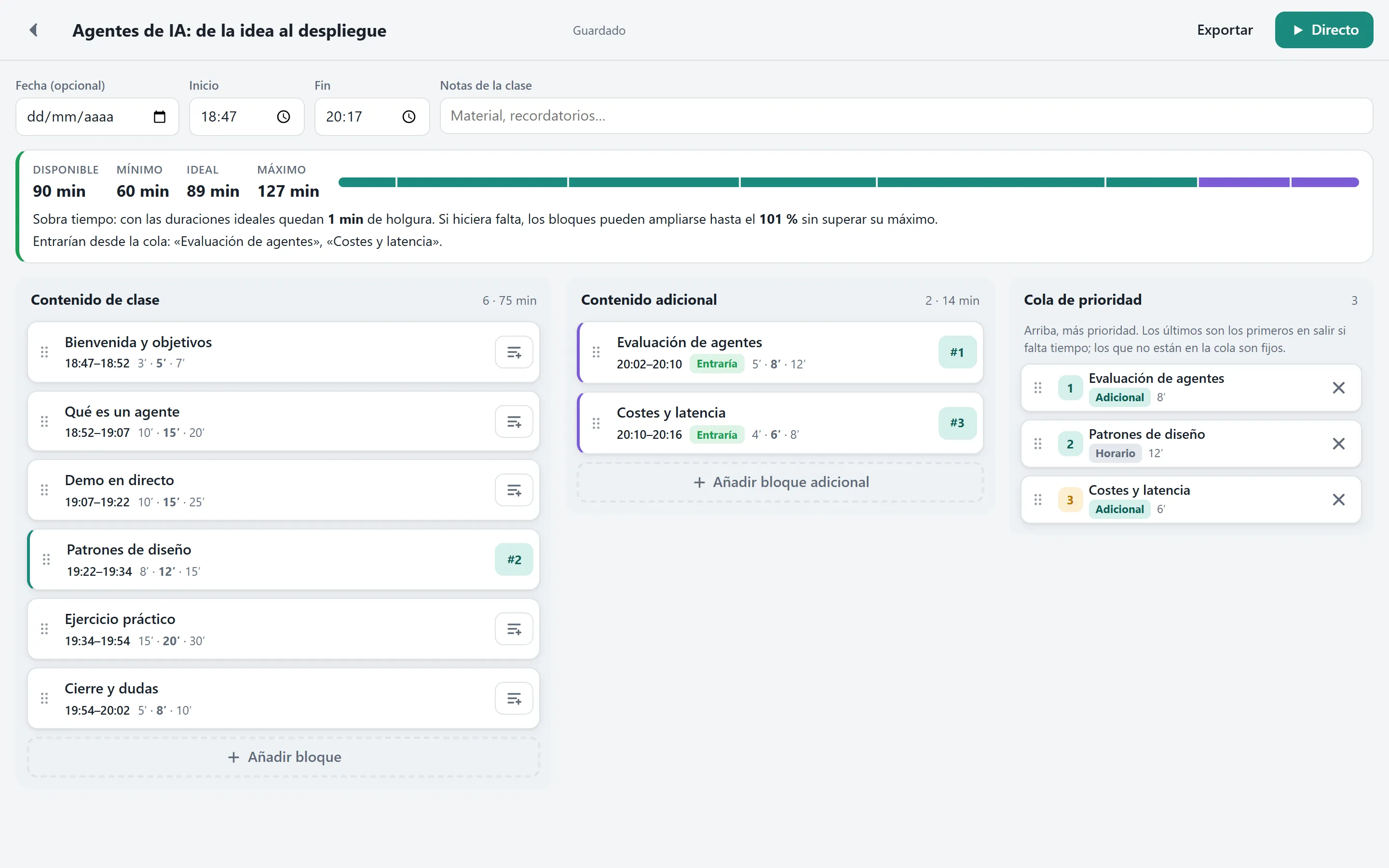Go back using the arrow beside the title

pos(34,30)
